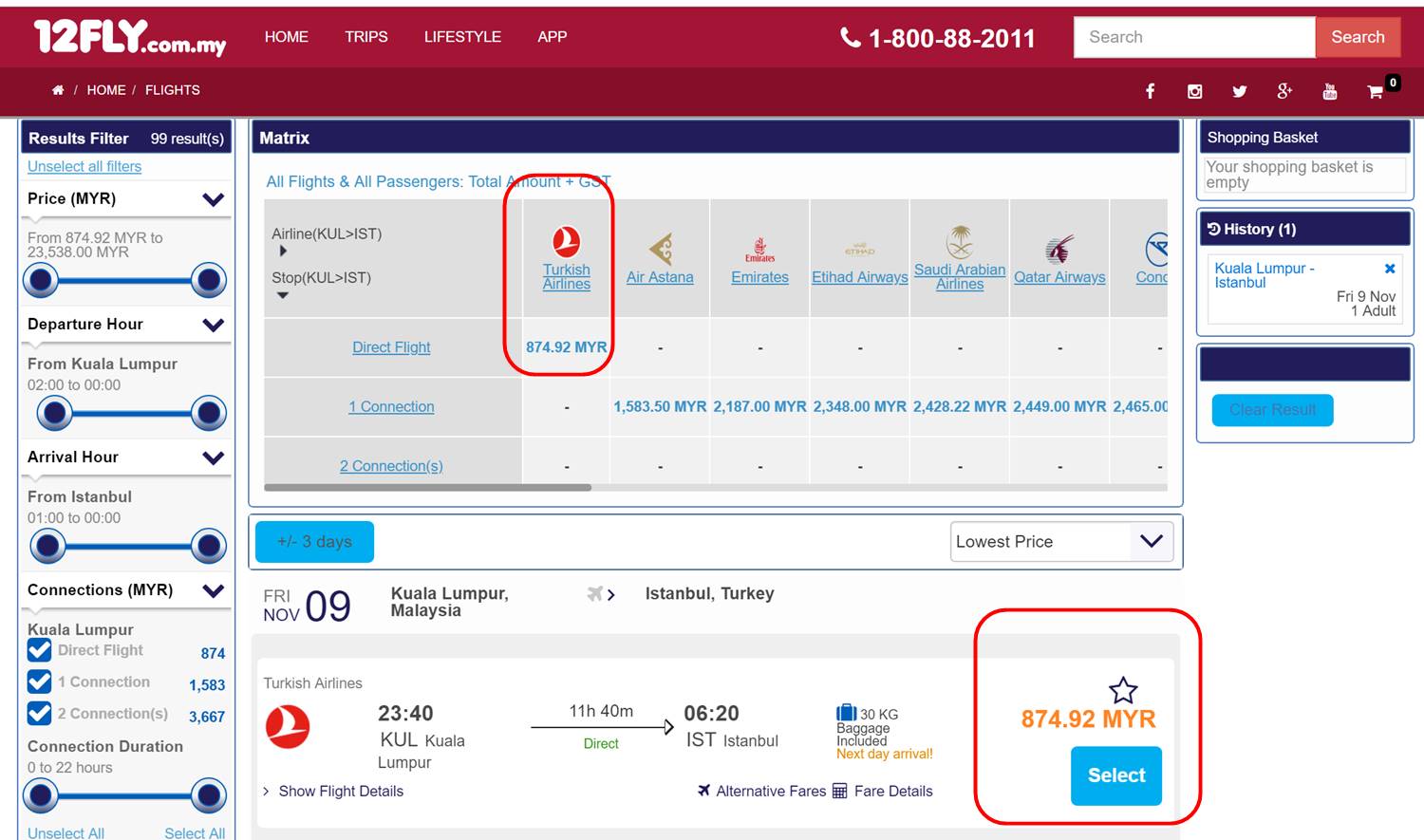The height and width of the screenshot is (840, 1424).
Task: Click the History refresh icon
Action: click(x=1213, y=229)
